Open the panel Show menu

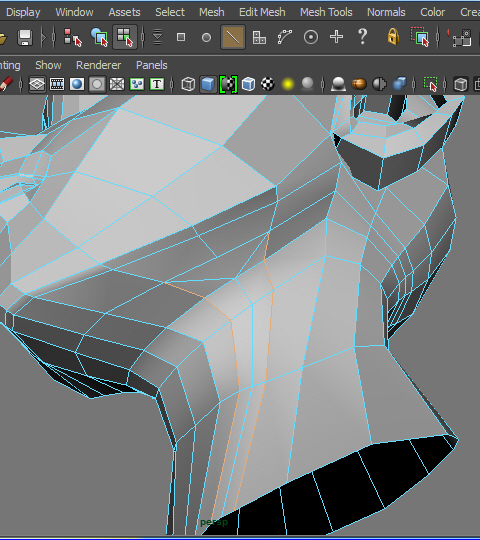coord(48,65)
